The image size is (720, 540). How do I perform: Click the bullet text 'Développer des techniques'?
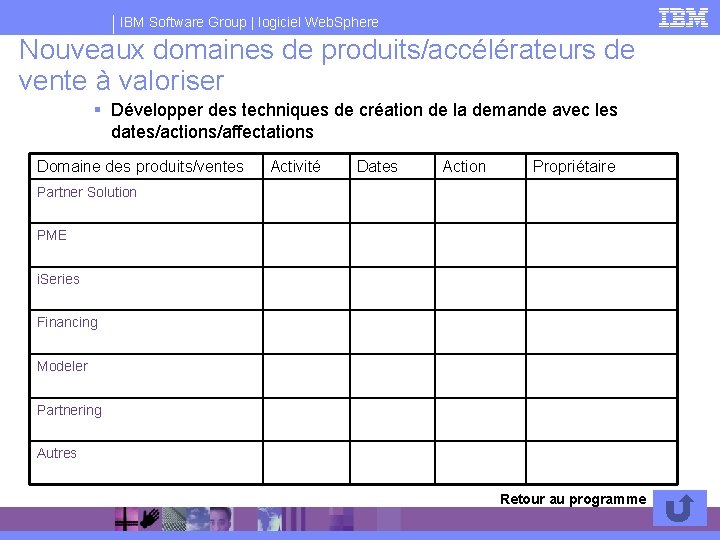tap(364, 121)
